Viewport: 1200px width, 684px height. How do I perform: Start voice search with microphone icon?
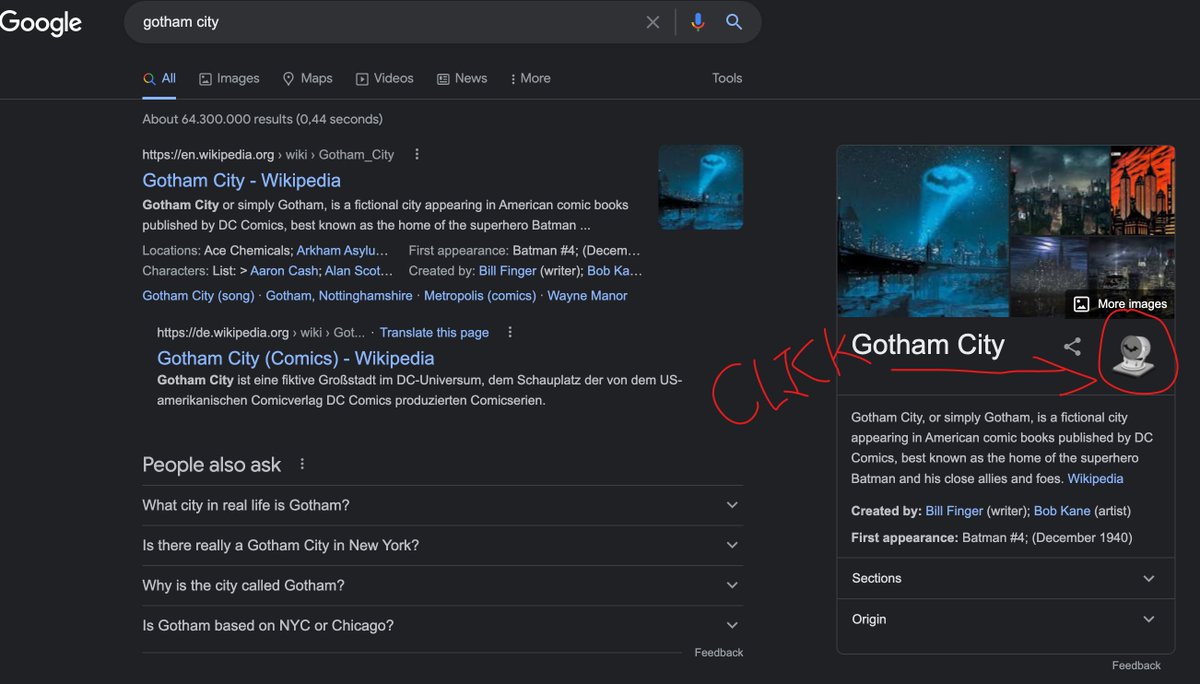[x=698, y=22]
